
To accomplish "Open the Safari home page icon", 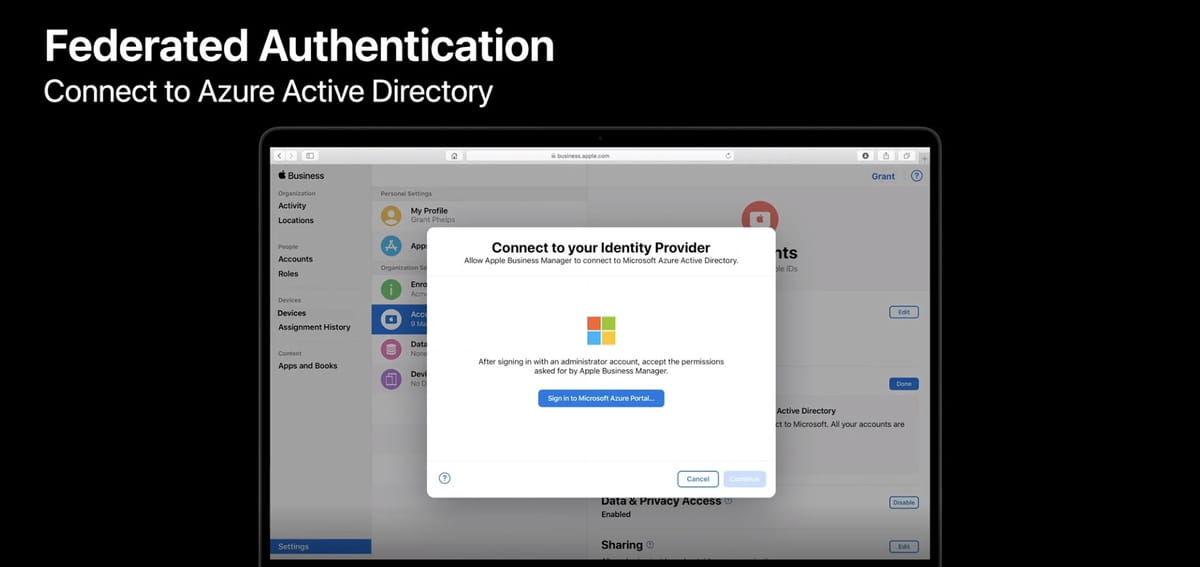I will [454, 156].
